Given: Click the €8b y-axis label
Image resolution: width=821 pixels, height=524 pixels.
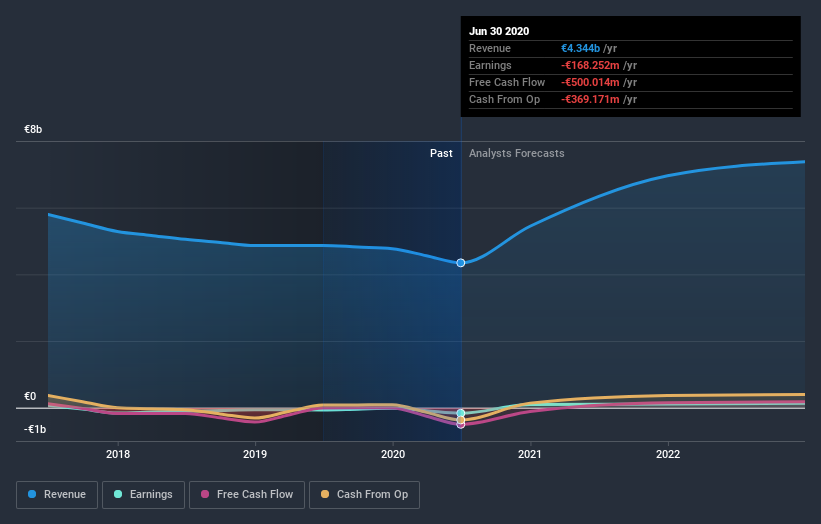Looking at the screenshot, I should coord(33,129).
